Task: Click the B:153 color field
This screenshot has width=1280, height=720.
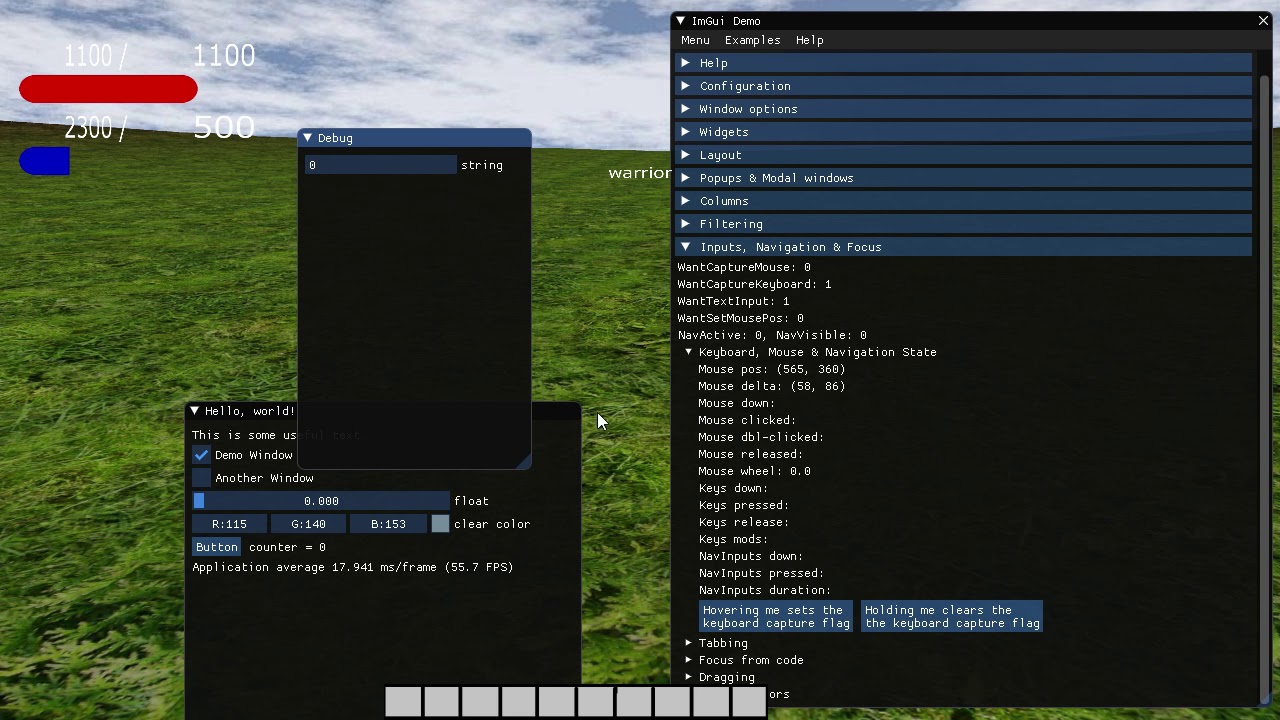Action: pyautogui.click(x=388, y=524)
